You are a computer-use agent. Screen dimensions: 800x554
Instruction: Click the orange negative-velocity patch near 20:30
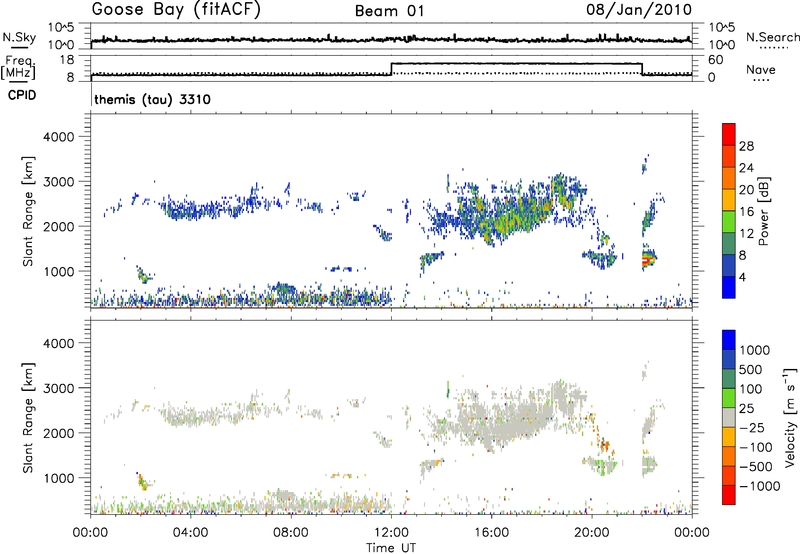[x=605, y=446]
